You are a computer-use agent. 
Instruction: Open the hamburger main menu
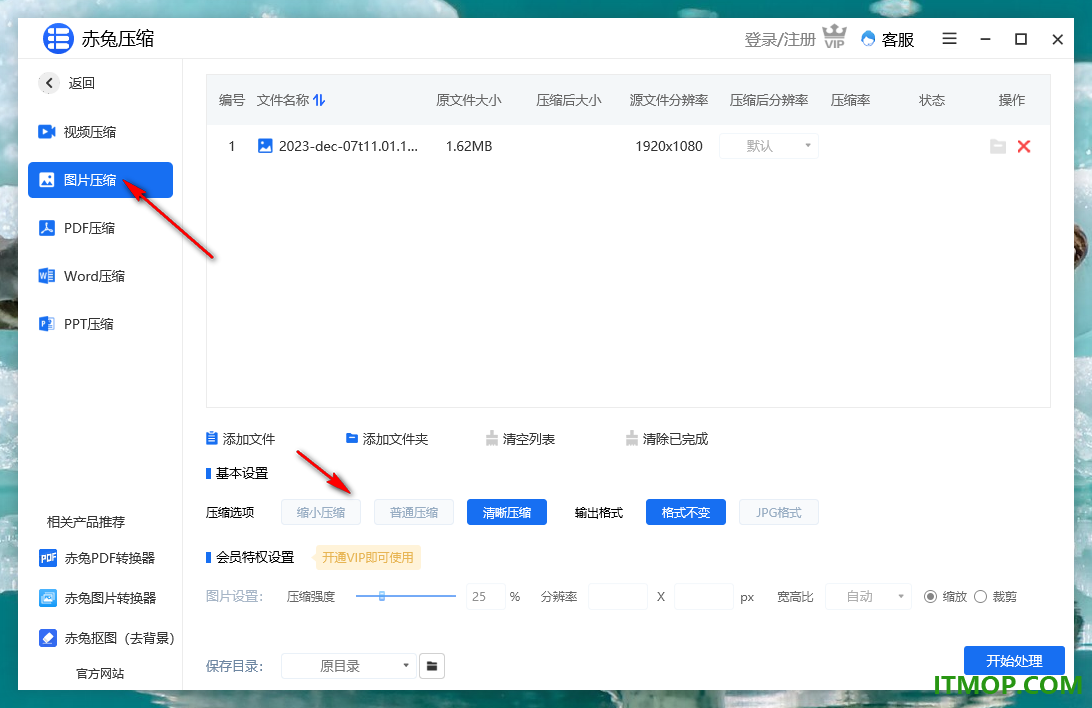pos(949,38)
